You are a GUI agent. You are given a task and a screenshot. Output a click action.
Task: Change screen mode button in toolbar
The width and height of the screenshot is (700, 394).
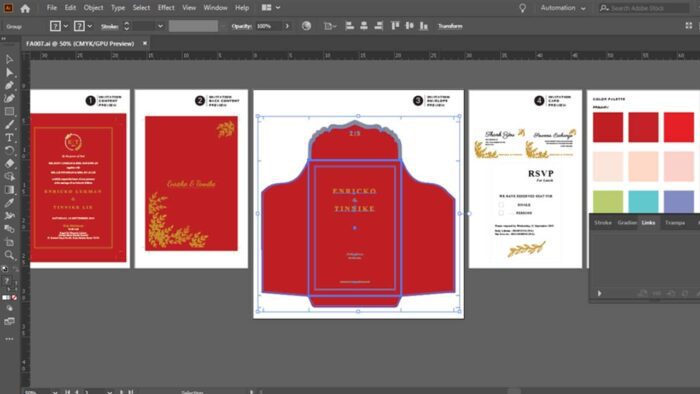(x=9, y=321)
